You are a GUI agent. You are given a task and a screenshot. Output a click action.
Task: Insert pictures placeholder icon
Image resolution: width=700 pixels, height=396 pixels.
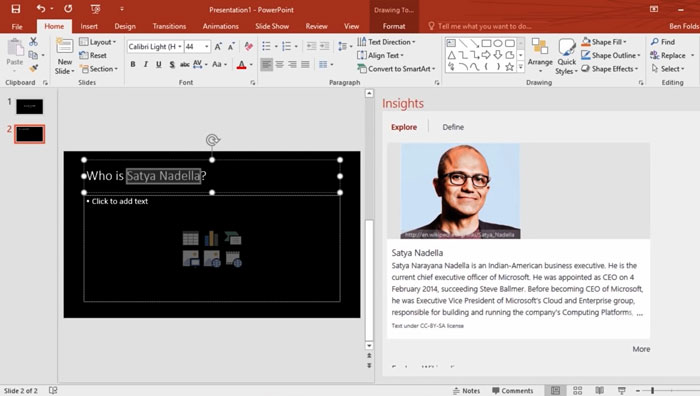click(x=191, y=258)
